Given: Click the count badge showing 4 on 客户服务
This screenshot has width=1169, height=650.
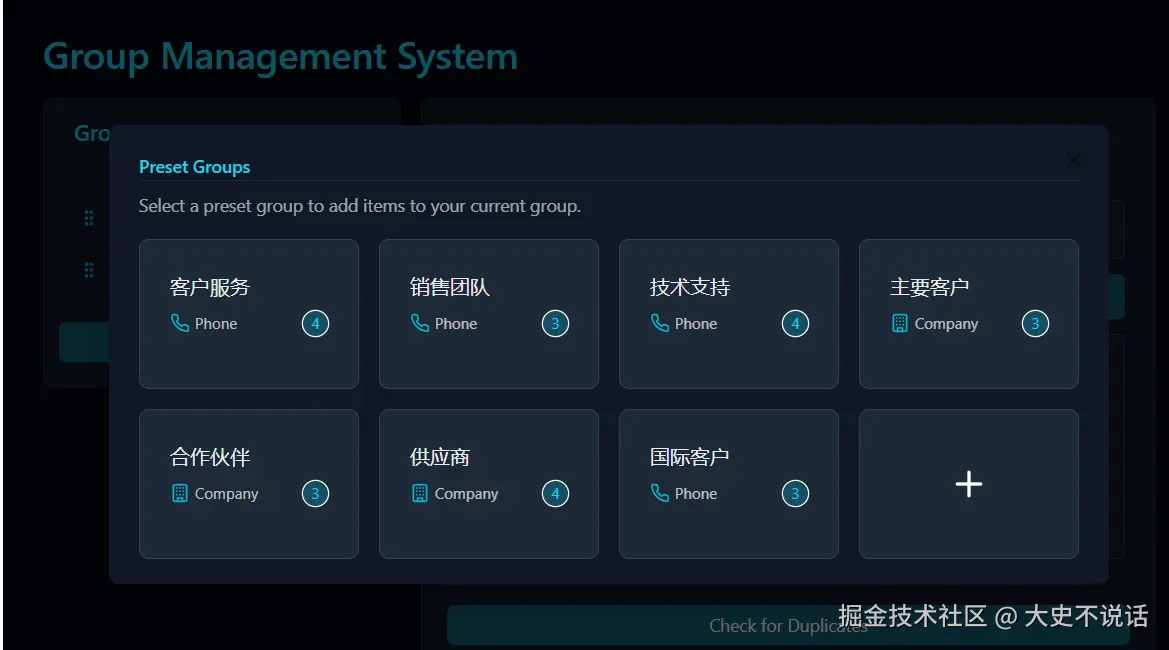Looking at the screenshot, I should (316, 323).
